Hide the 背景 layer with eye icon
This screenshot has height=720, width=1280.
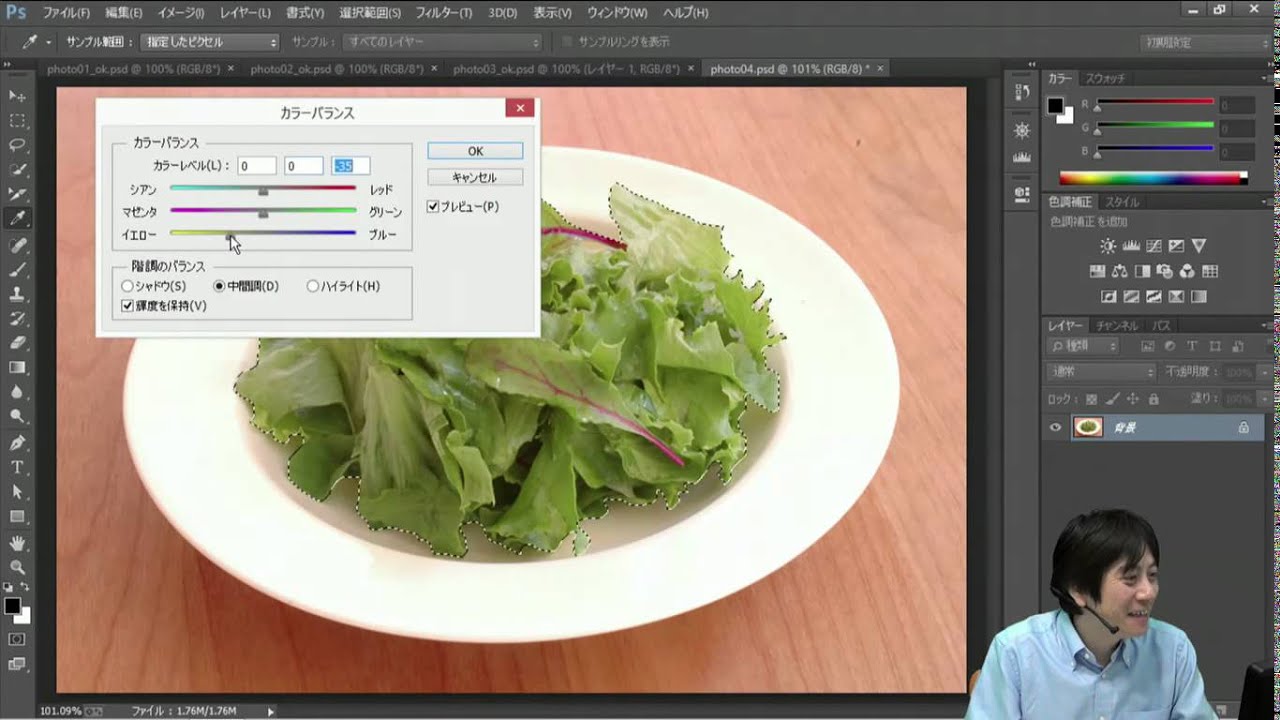(x=1055, y=427)
